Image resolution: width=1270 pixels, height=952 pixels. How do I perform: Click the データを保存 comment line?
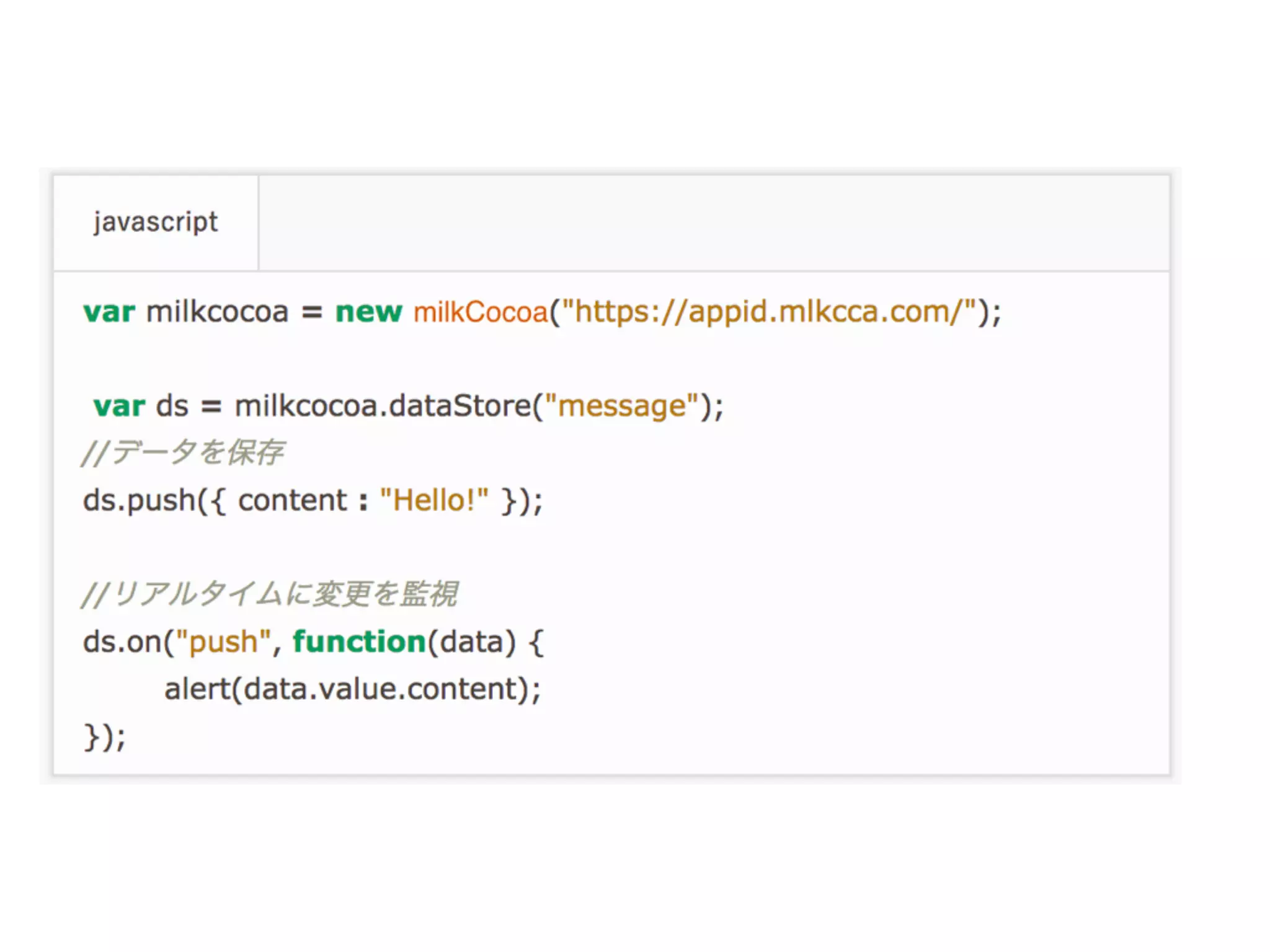coord(183,452)
